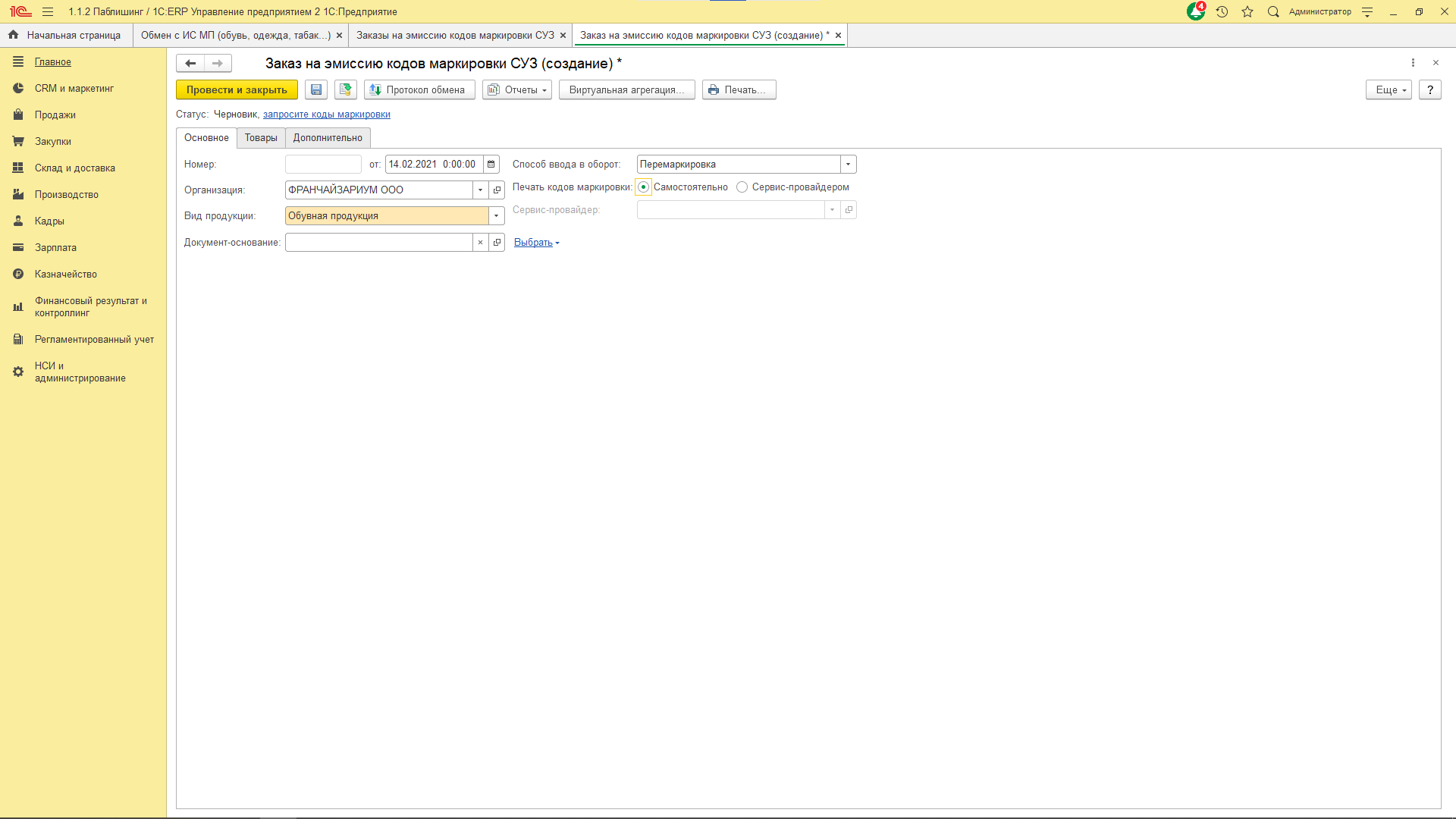
Task: Switch to the Дополнительно tab
Action: pos(328,137)
